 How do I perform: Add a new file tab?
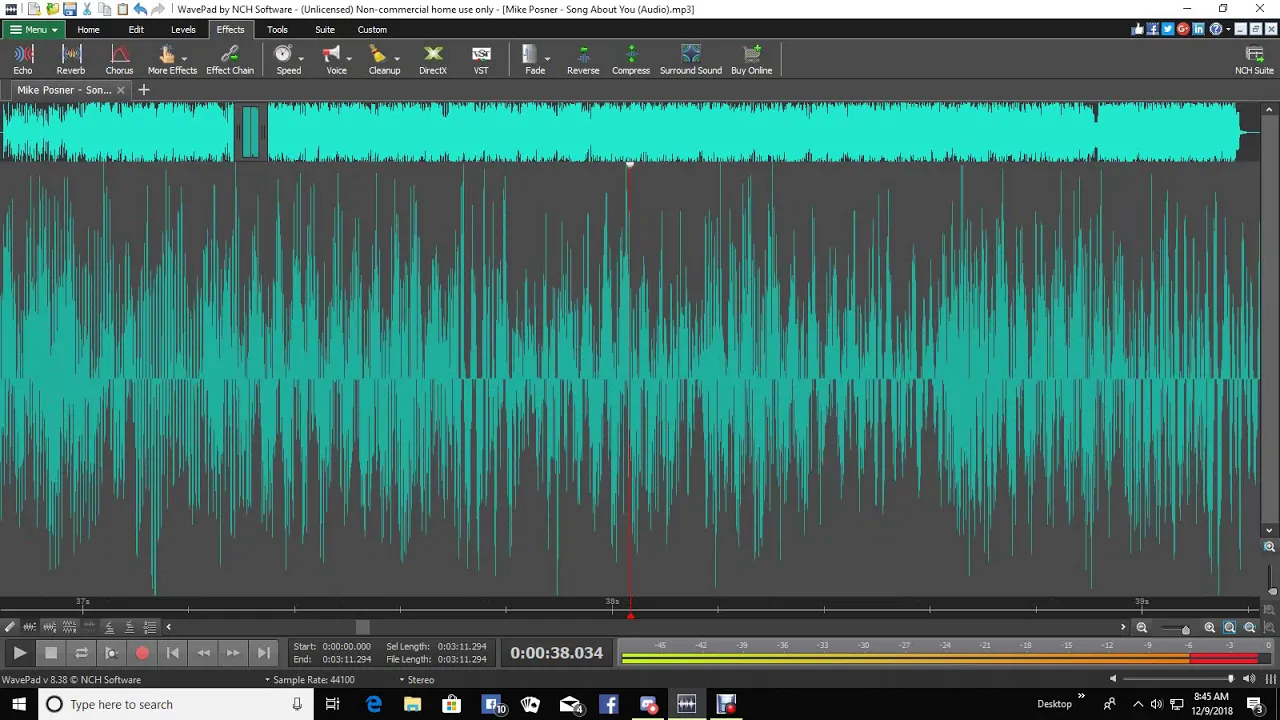[x=143, y=90]
